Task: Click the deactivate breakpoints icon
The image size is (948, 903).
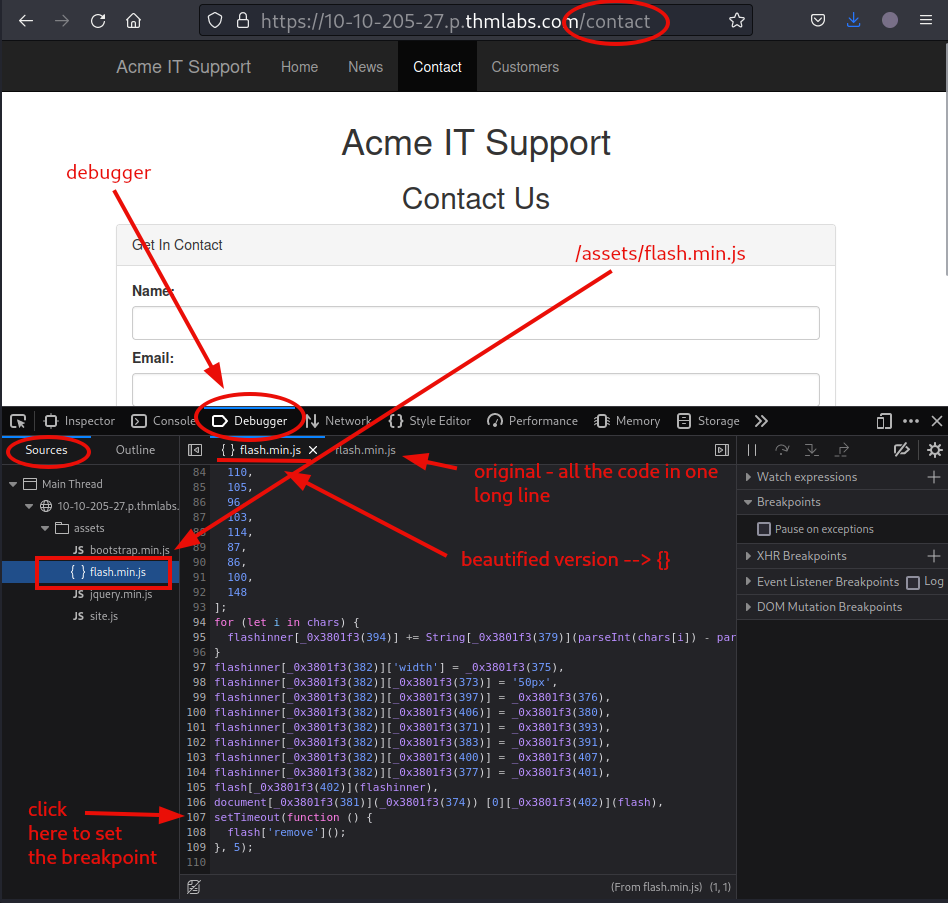Action: 901,450
